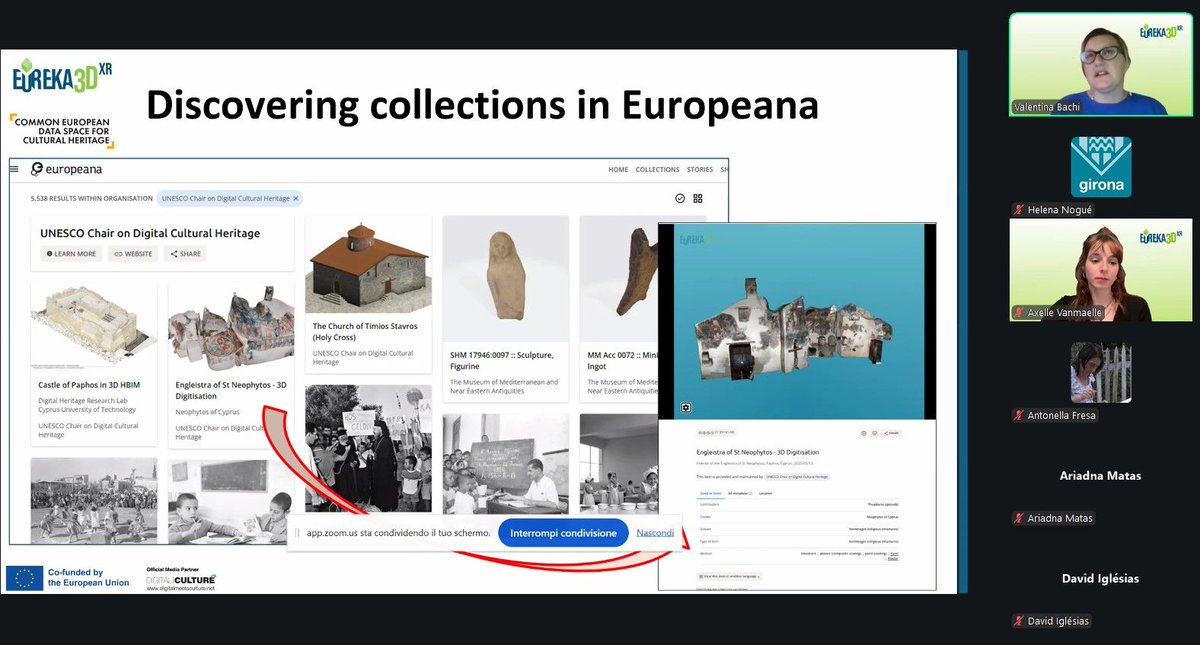The width and height of the screenshot is (1200, 645).
Task: Click the WEBSITE button
Action: (x=133, y=254)
